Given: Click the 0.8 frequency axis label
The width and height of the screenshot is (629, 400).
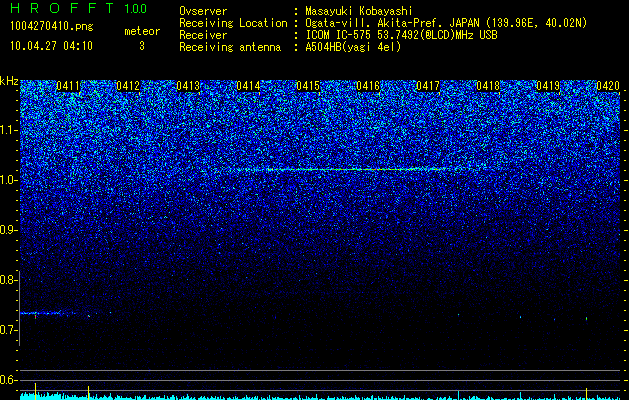Looking at the screenshot, I should [8, 280].
